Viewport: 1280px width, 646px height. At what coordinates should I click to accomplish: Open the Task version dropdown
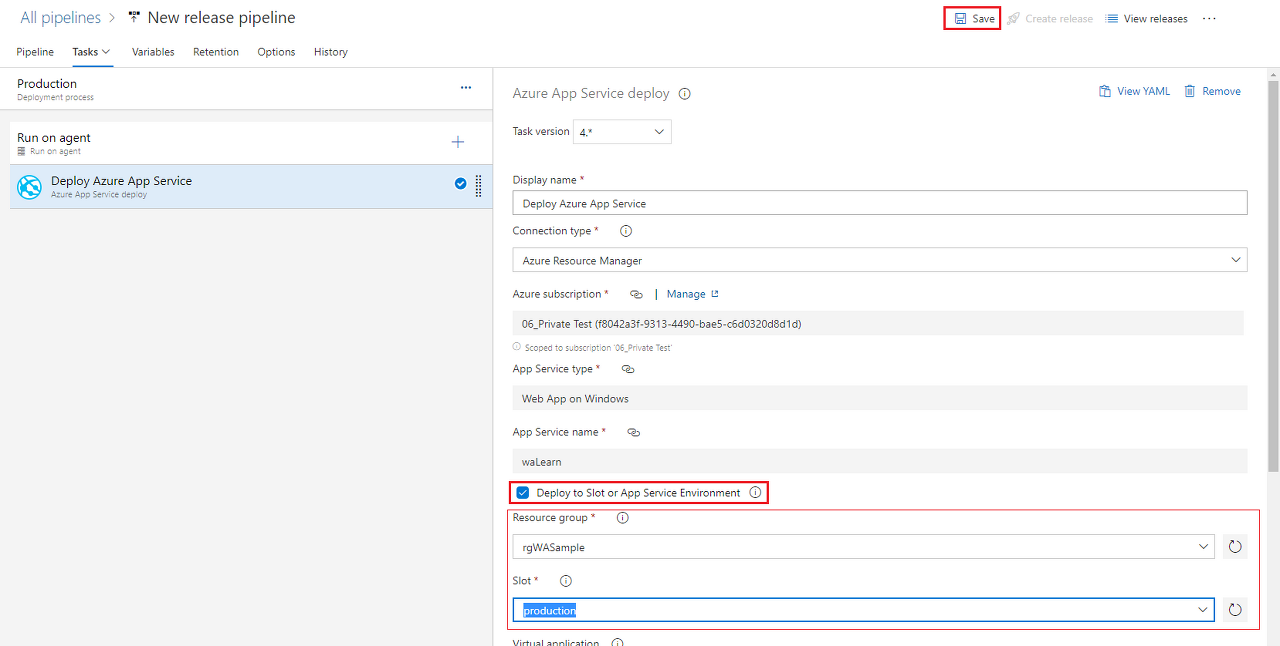622,132
